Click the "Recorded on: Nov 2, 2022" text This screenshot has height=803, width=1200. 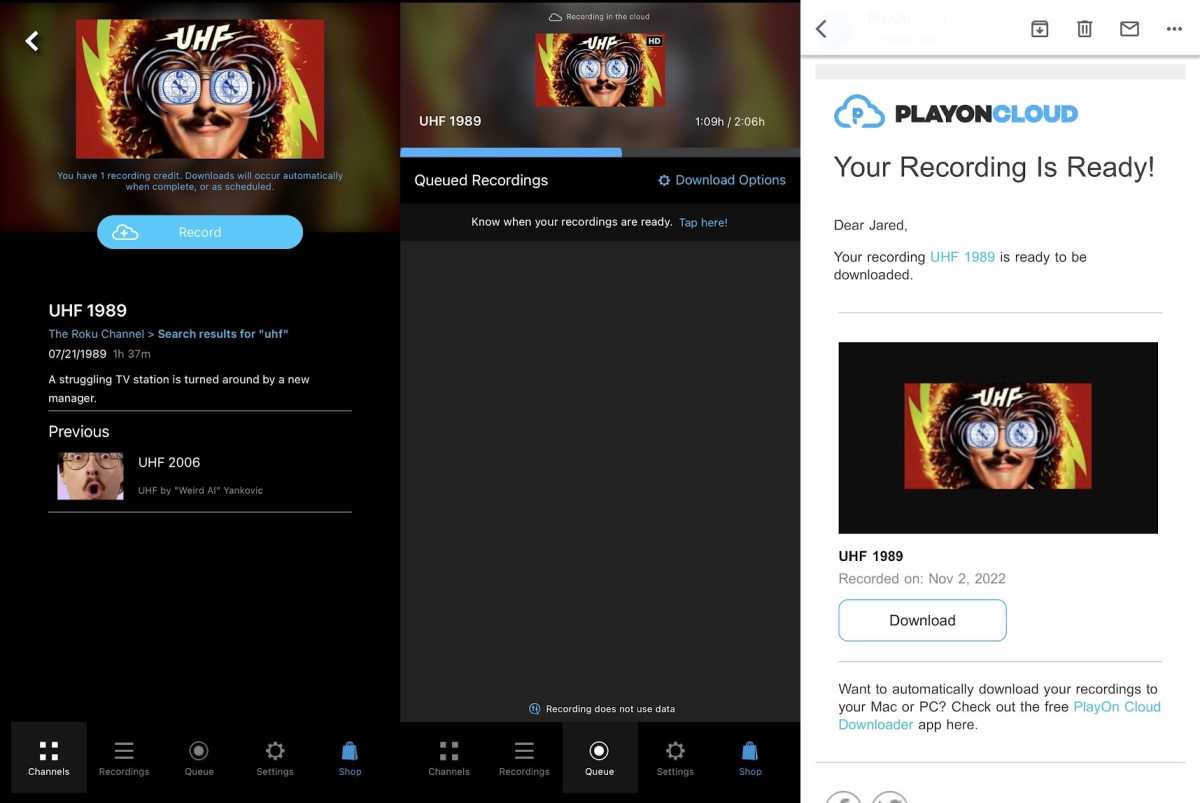(922, 578)
